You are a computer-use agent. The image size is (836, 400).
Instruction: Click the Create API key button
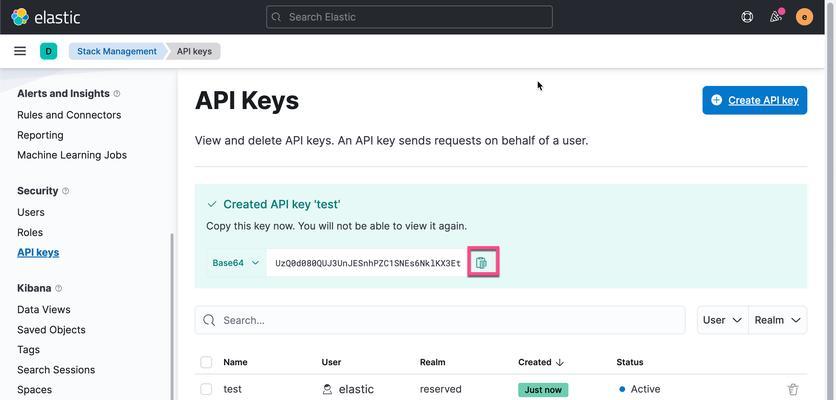(x=754, y=100)
